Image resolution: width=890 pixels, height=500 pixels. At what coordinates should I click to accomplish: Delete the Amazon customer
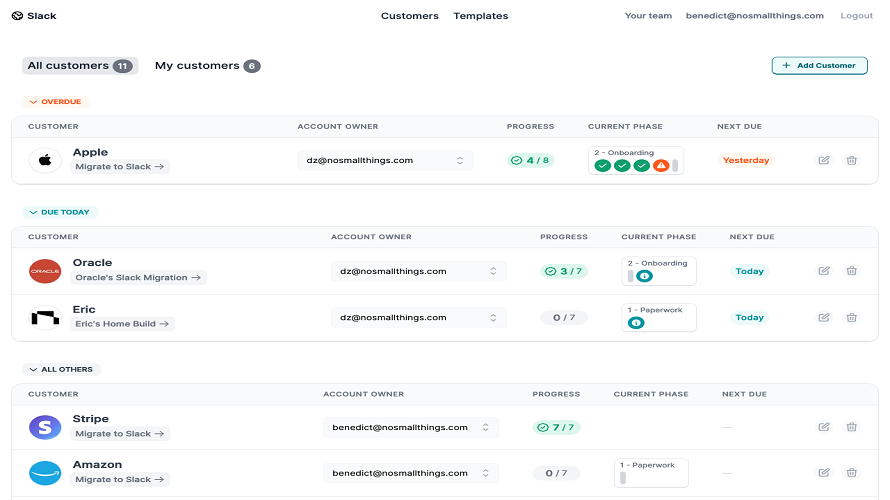[x=851, y=473]
